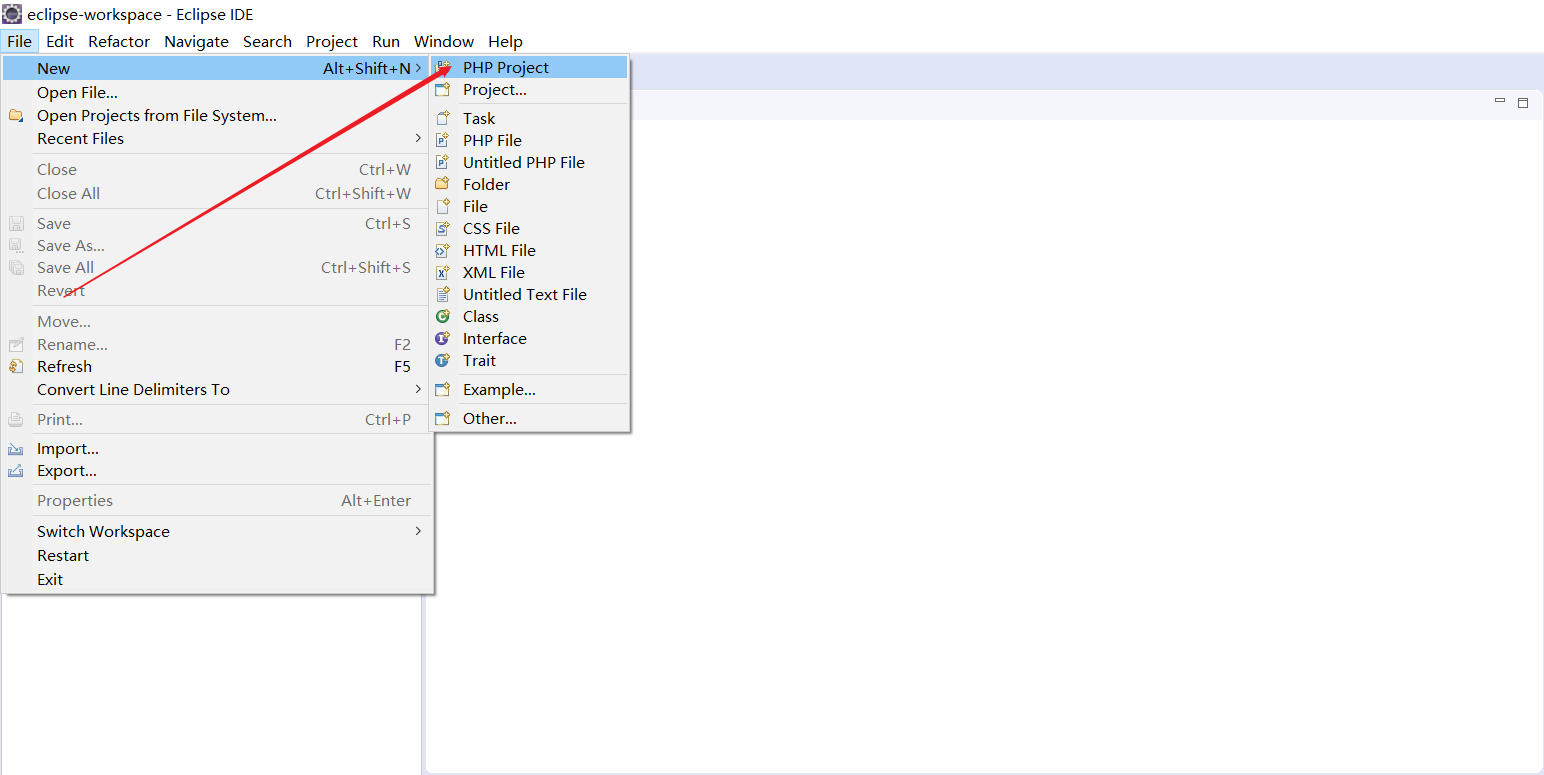Open the Project menu
The height and width of the screenshot is (775, 1544).
[332, 41]
